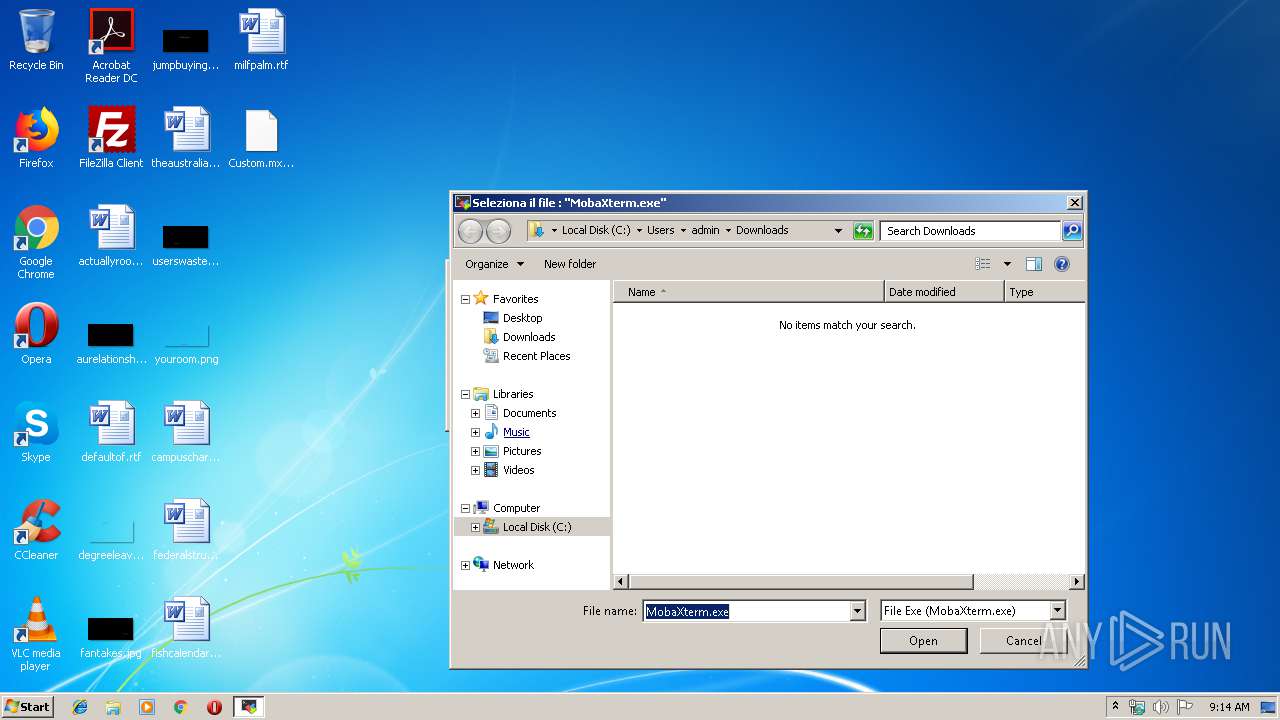
Task: Open the change view options dropdown arrow
Action: pos(1007,264)
